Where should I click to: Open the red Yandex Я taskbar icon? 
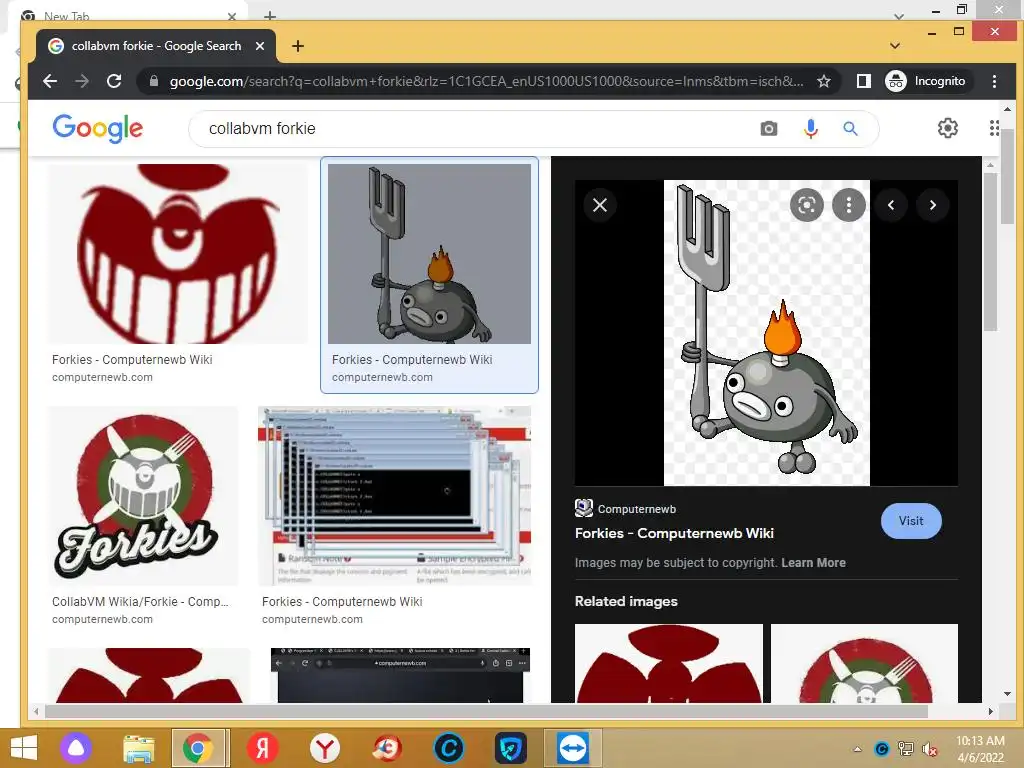(x=263, y=748)
